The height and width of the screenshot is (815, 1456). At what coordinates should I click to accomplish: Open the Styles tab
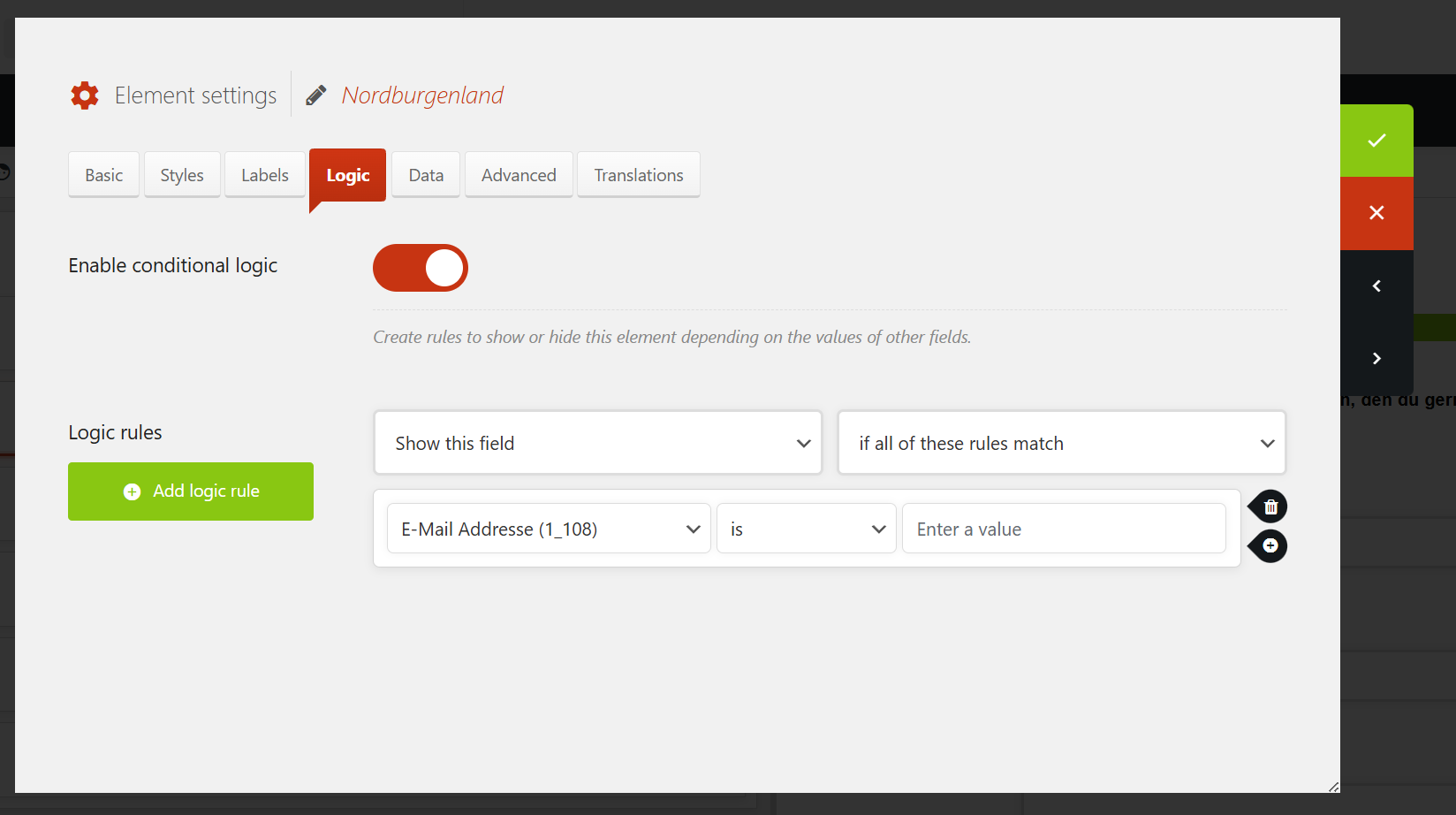click(182, 175)
